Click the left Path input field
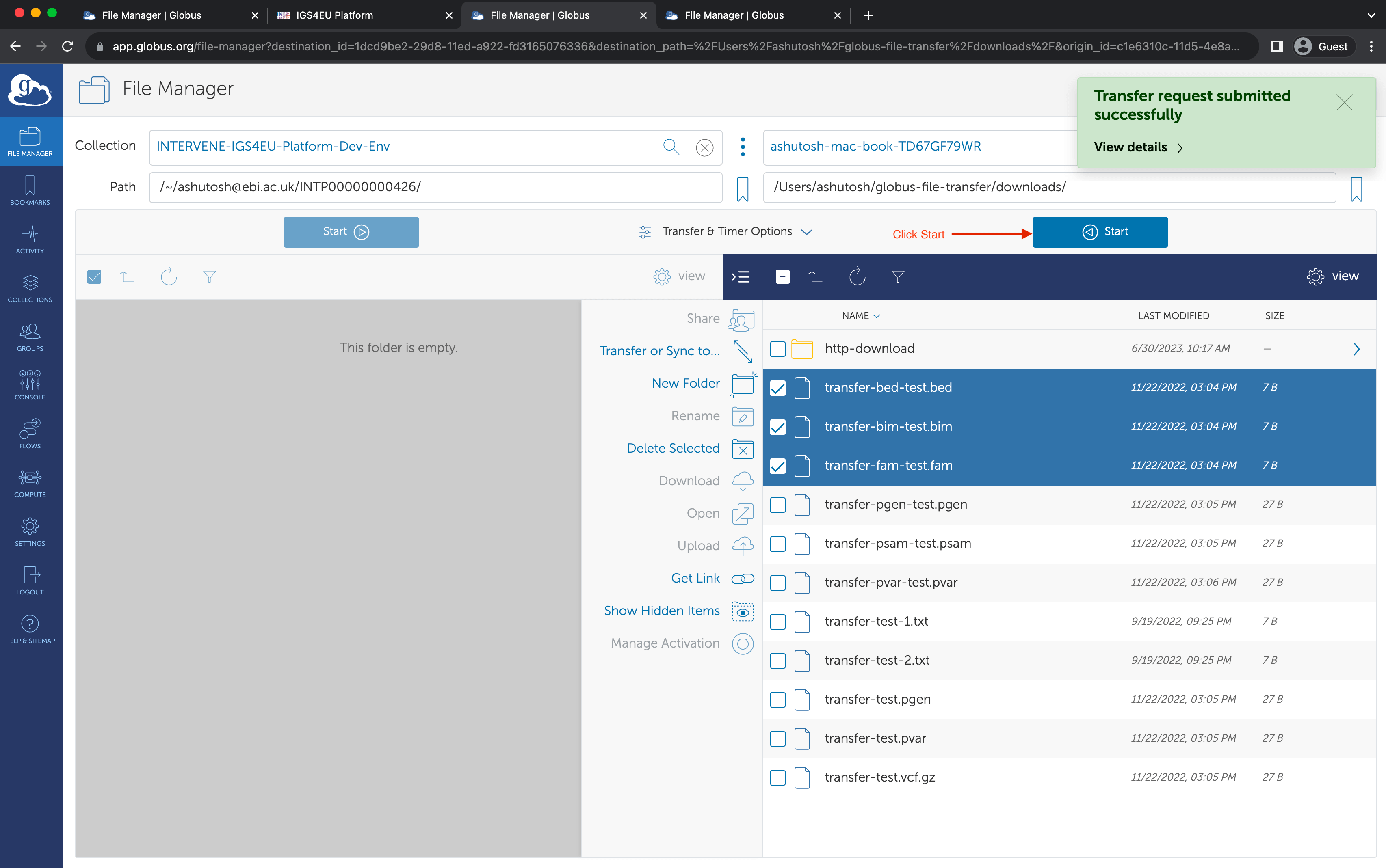Screen dimensions: 1386x868 point(435,187)
